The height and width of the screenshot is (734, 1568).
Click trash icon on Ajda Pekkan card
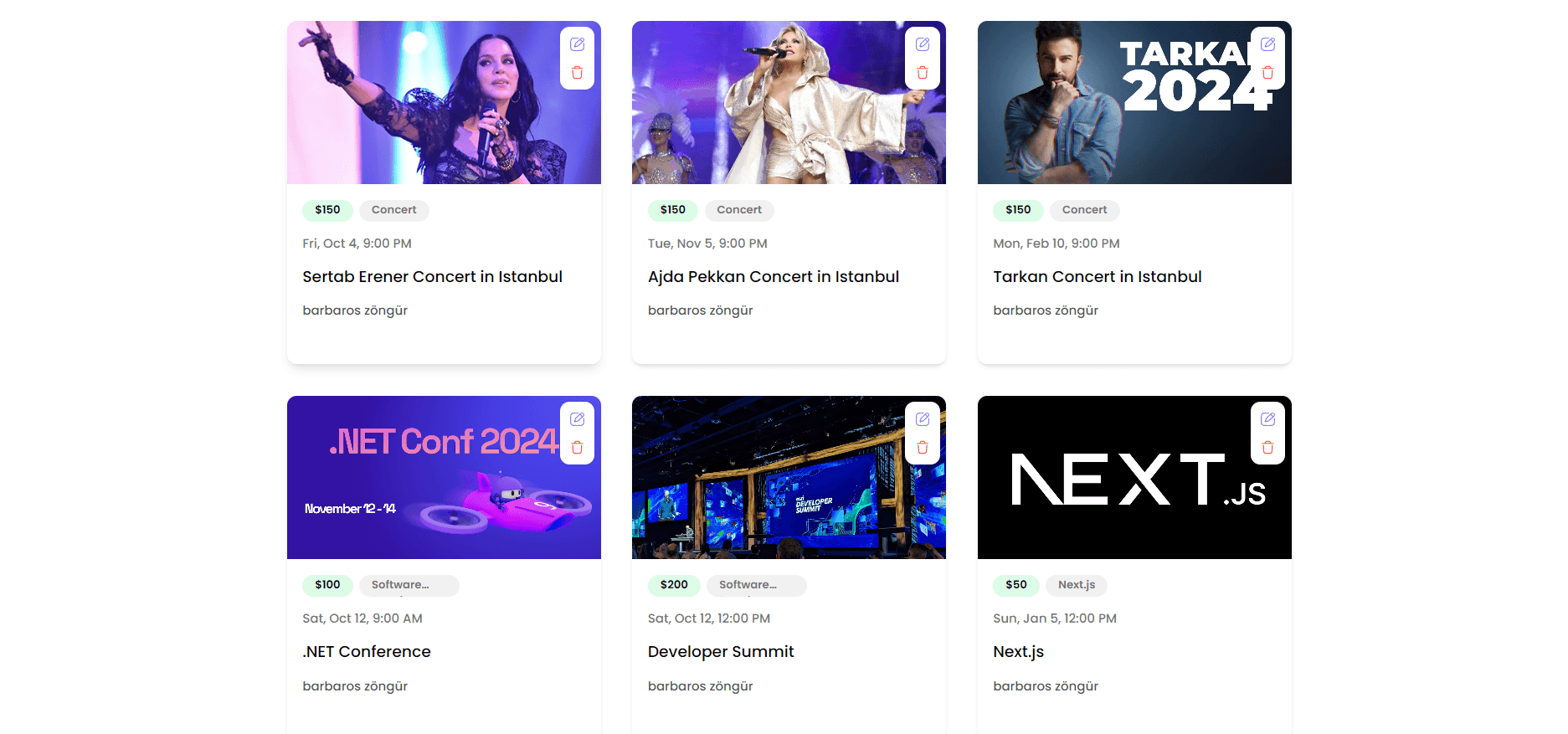(x=923, y=73)
